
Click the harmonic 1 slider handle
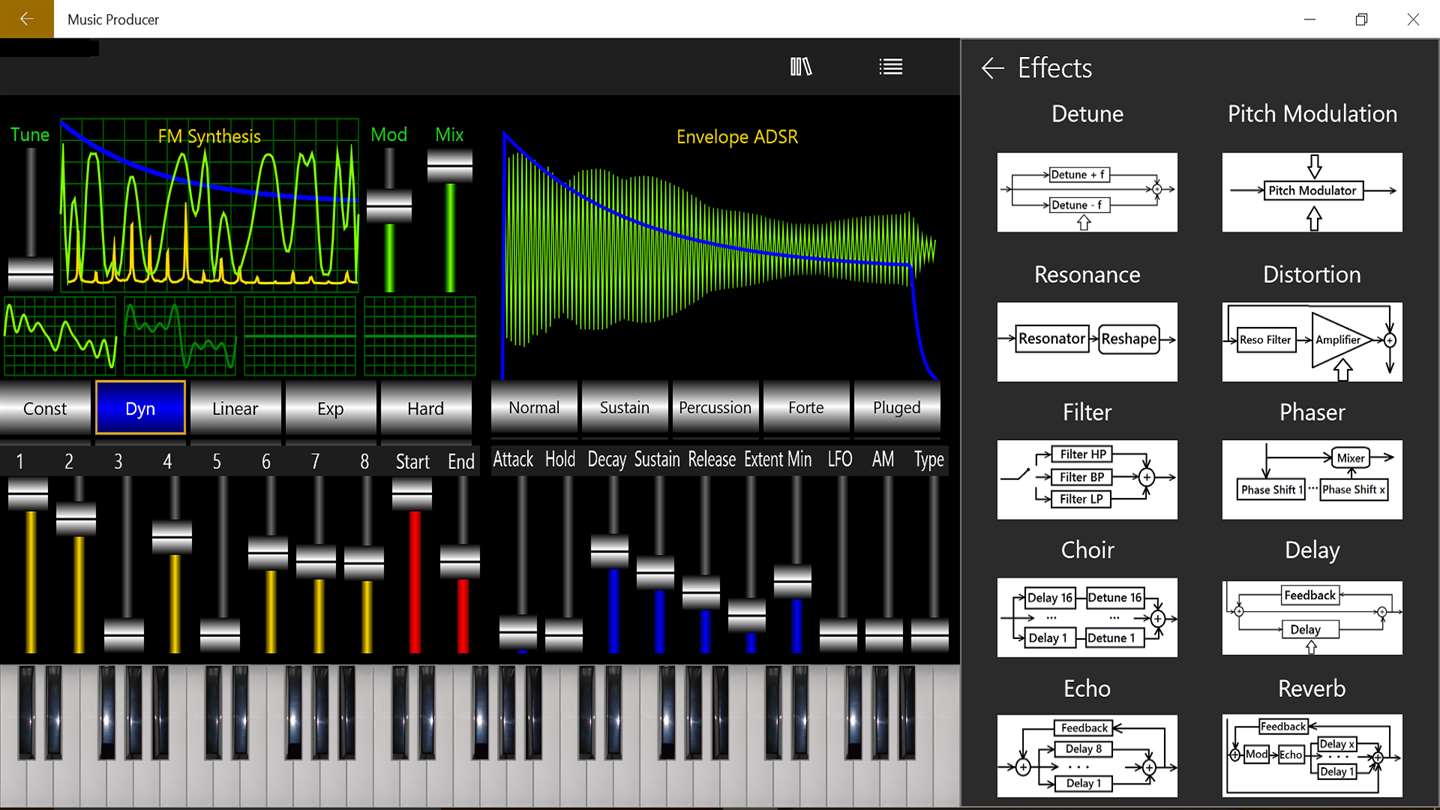point(28,494)
